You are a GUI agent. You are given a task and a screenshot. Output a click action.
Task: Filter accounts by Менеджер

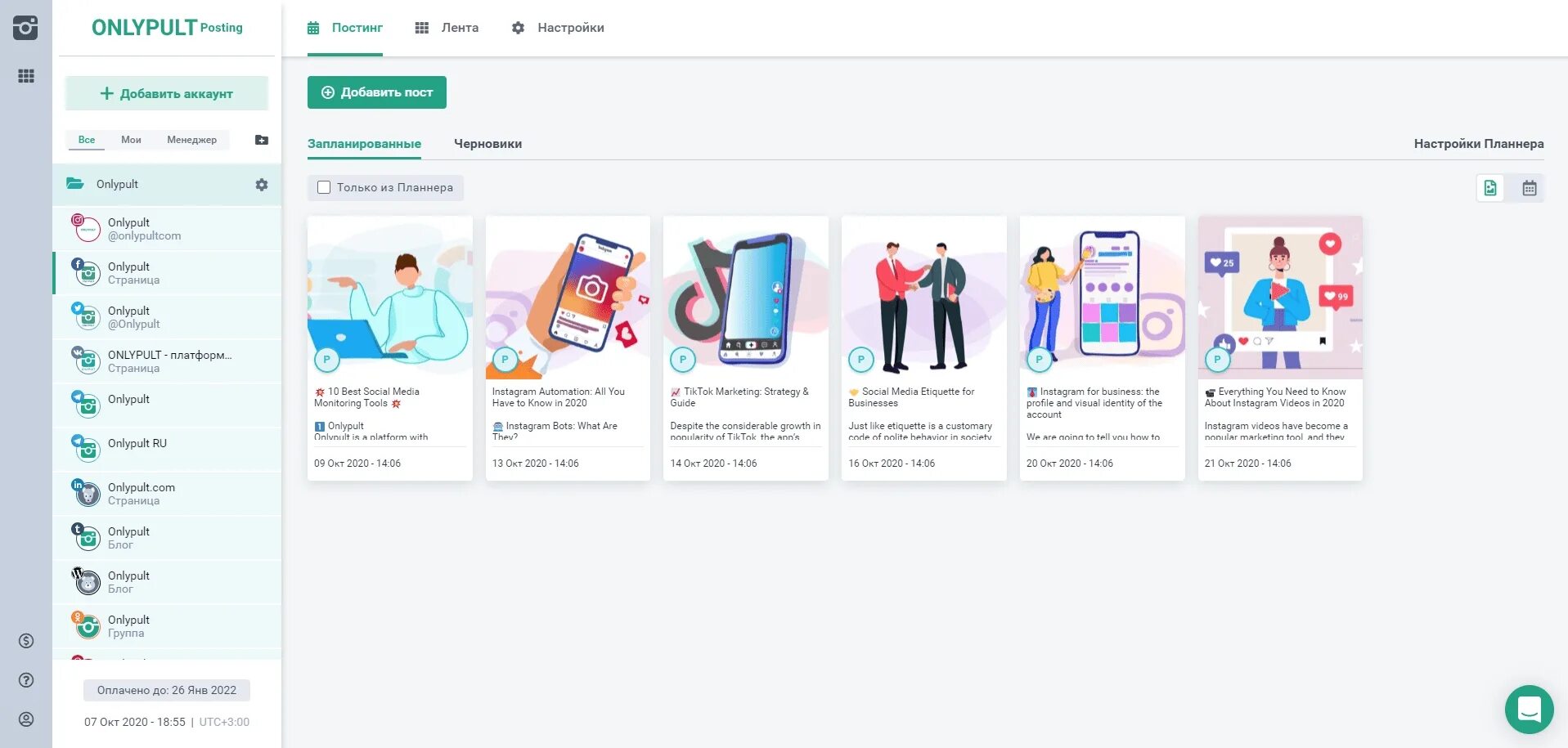point(191,140)
